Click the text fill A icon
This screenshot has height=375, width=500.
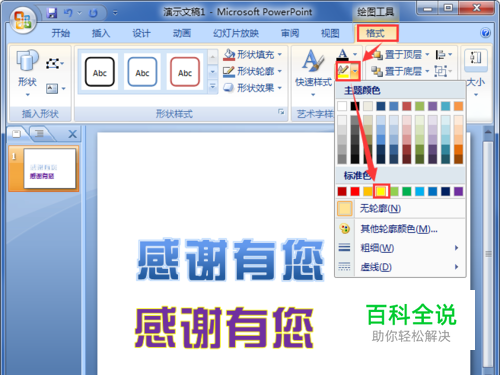[343, 54]
